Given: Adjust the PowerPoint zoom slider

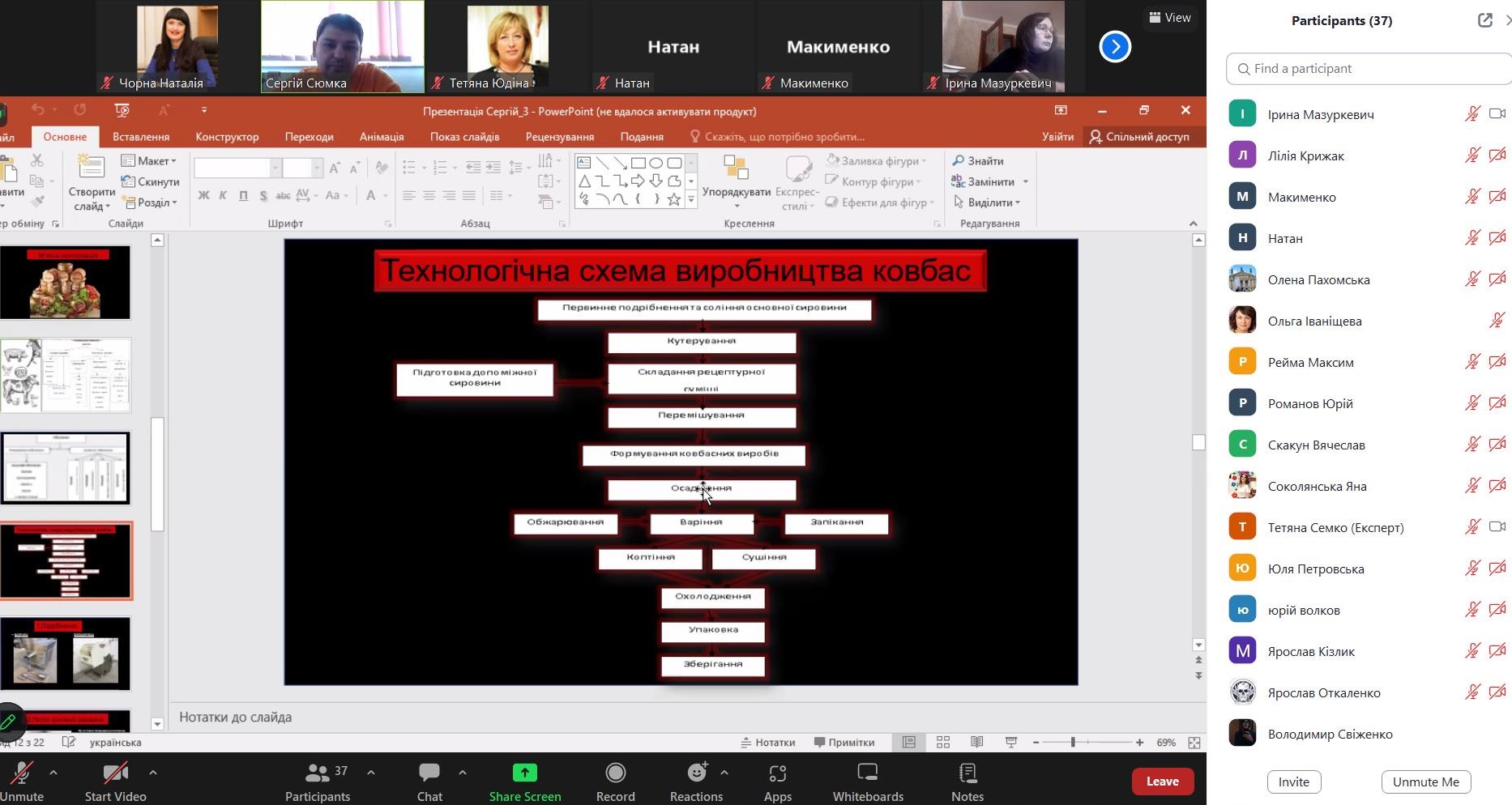Looking at the screenshot, I should pos(1073,742).
